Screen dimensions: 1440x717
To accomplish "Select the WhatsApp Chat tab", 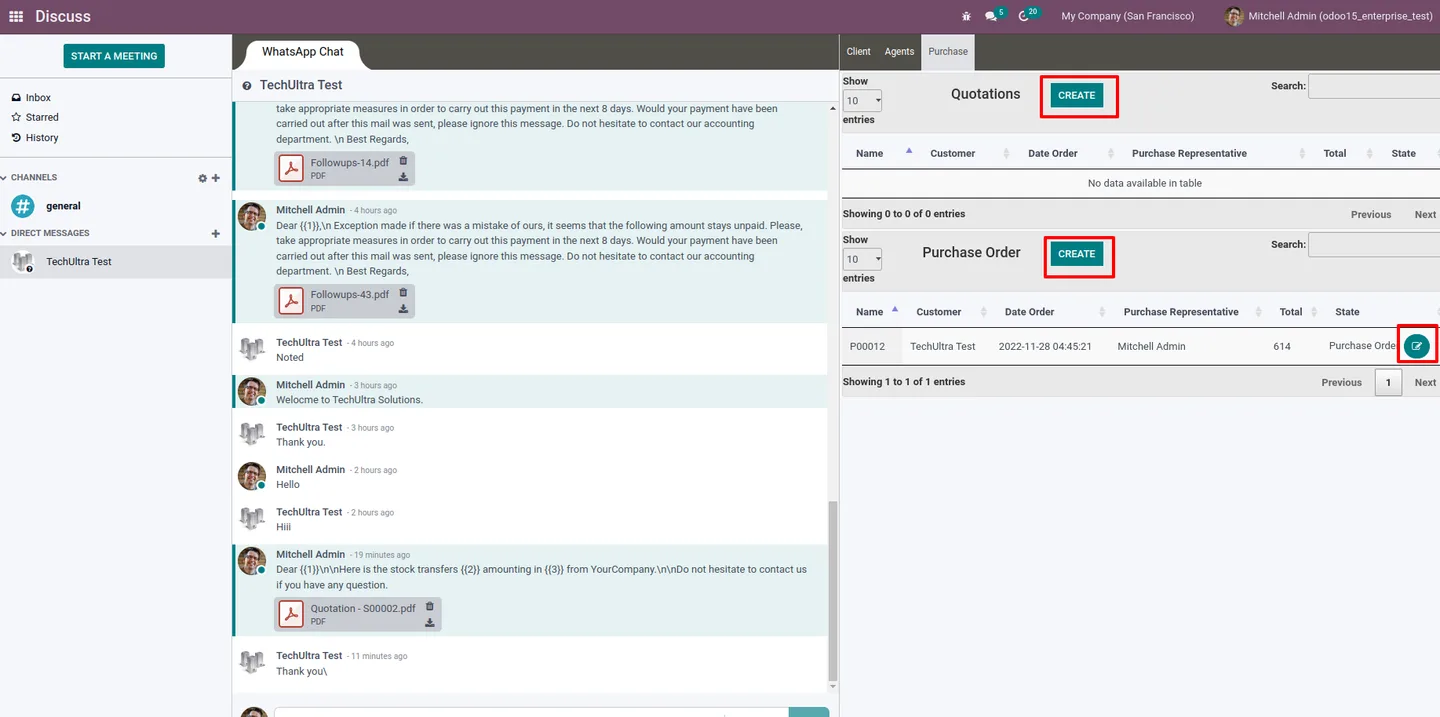I will (x=302, y=52).
